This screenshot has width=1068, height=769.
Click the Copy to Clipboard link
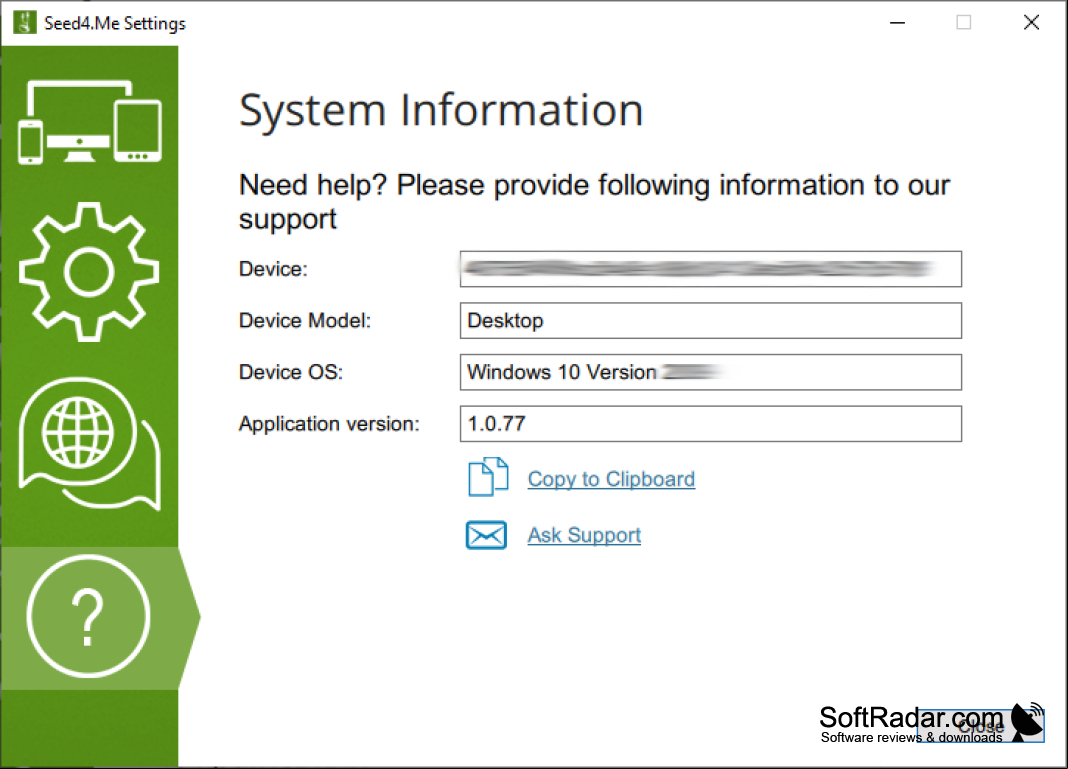(611, 479)
